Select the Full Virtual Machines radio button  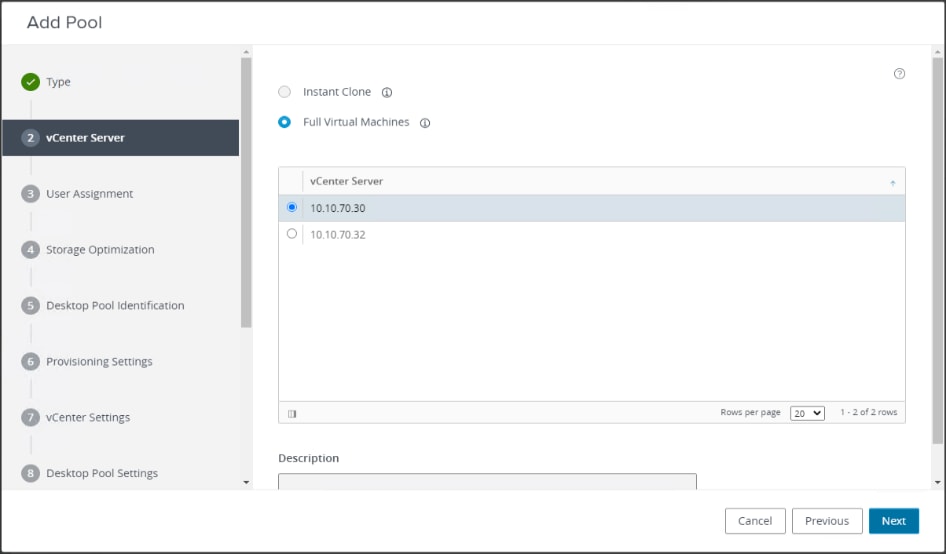[285, 122]
